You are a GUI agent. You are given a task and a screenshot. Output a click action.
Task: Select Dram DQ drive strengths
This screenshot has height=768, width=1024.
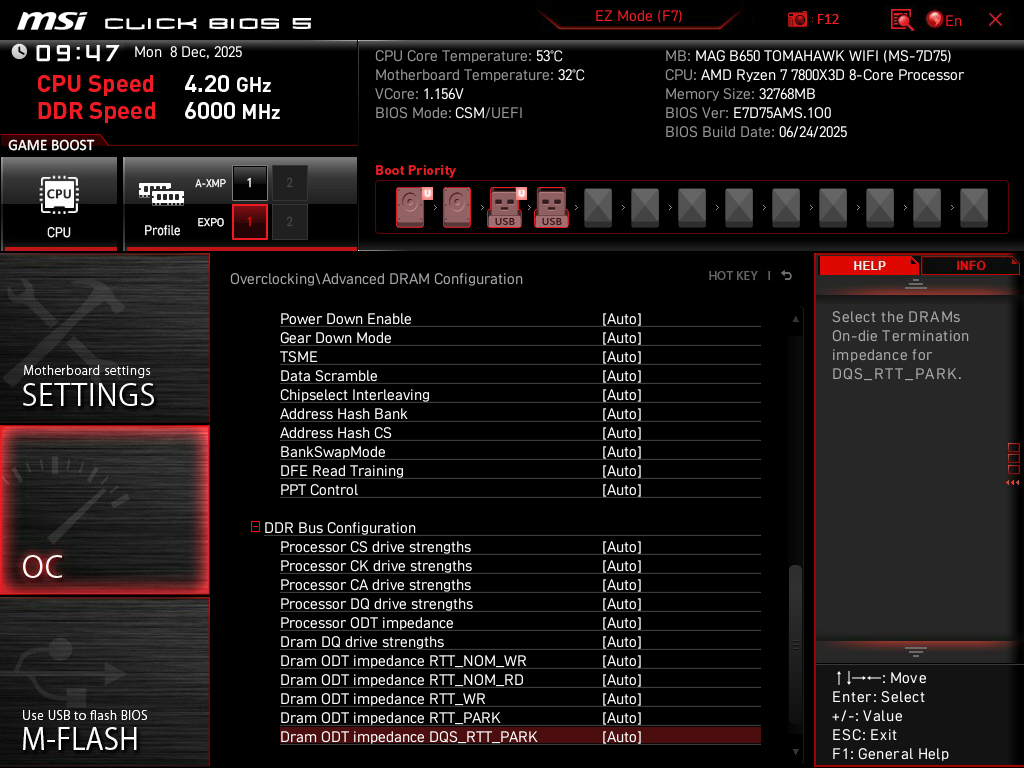[x=520, y=642]
